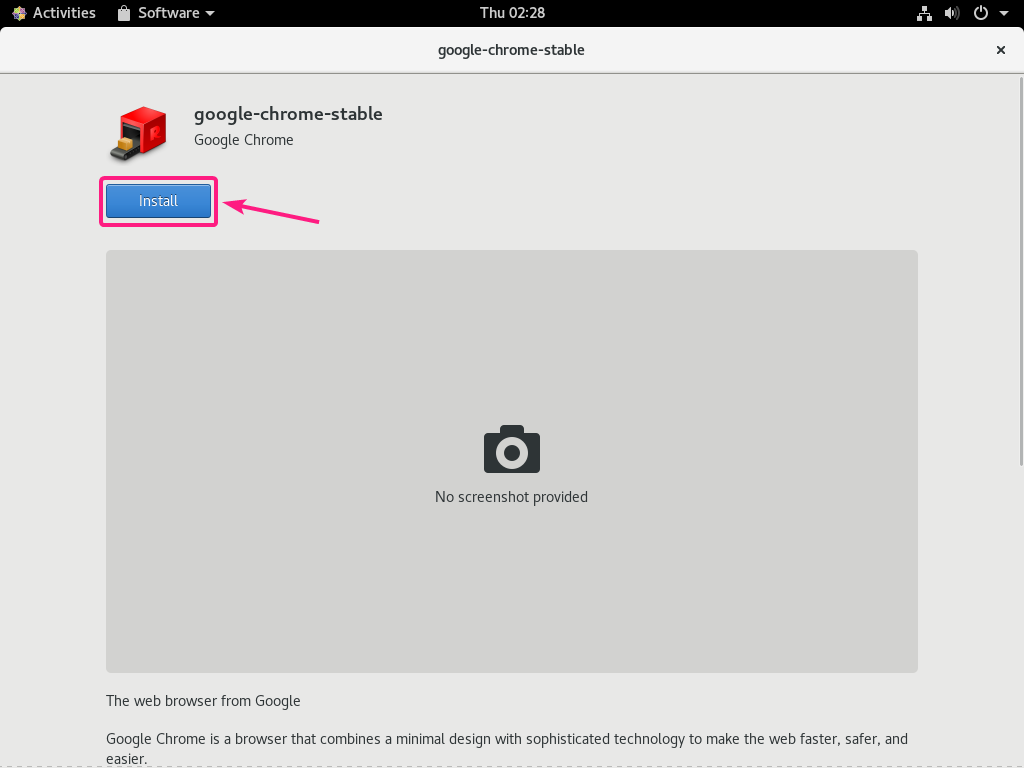
Task: Open the Activities overview
Action: pos(54,13)
